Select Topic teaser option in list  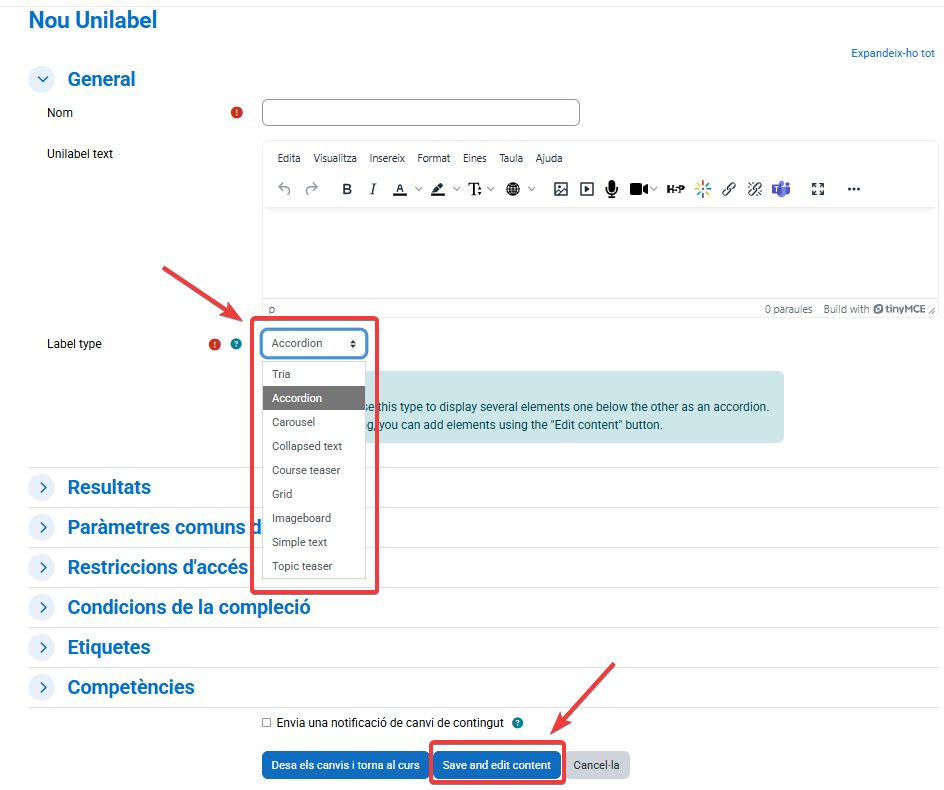pos(302,566)
